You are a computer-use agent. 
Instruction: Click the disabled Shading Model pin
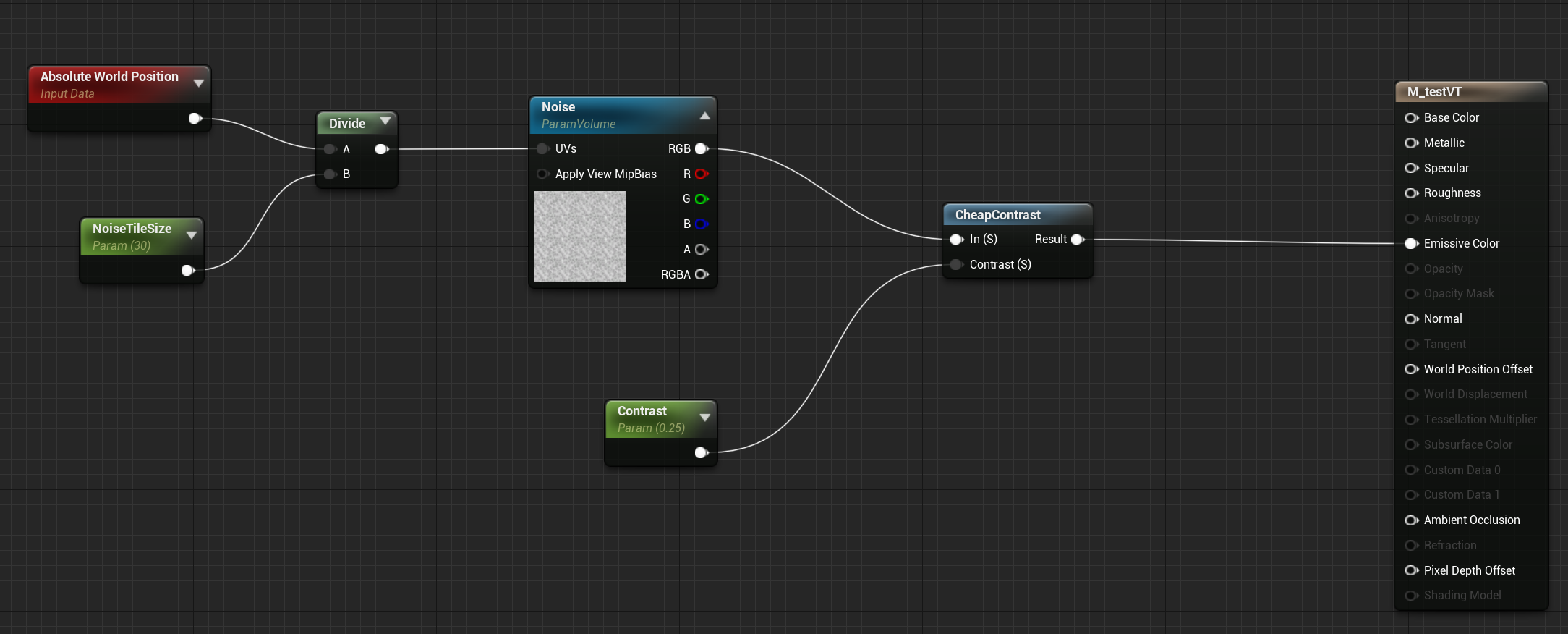[1412, 595]
